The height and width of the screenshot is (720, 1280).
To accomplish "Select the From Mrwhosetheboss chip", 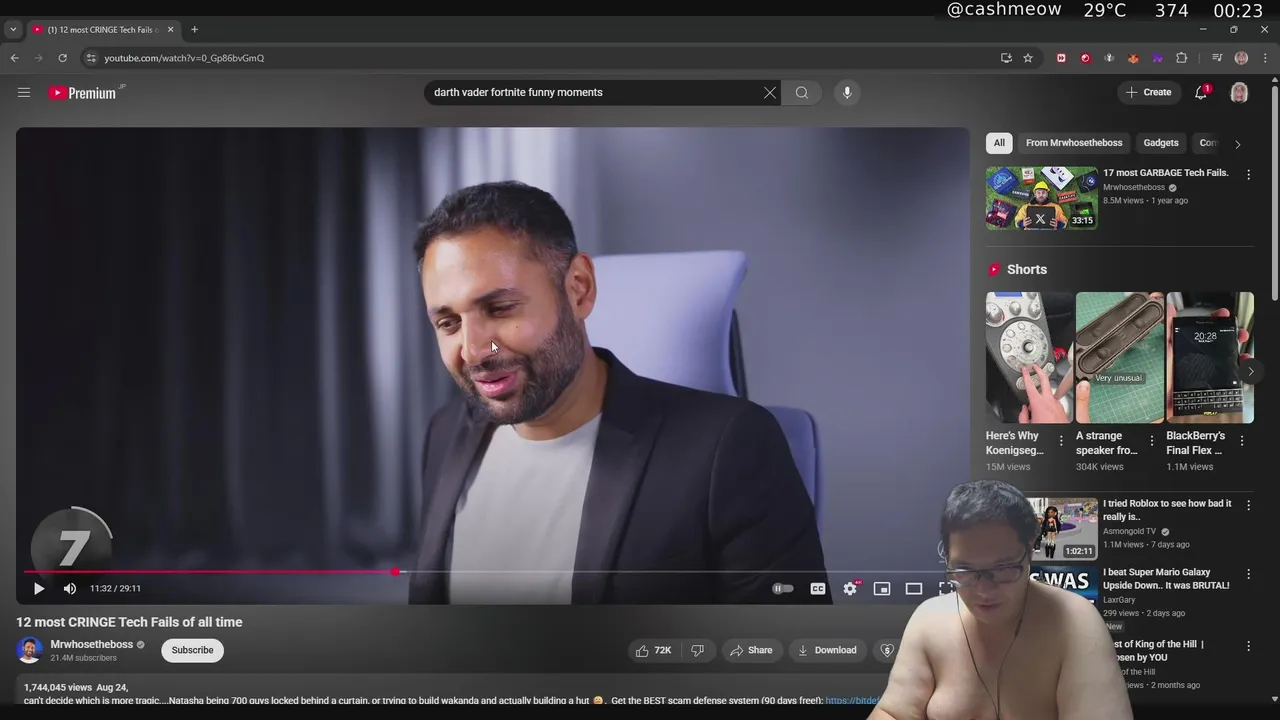I will point(1074,143).
